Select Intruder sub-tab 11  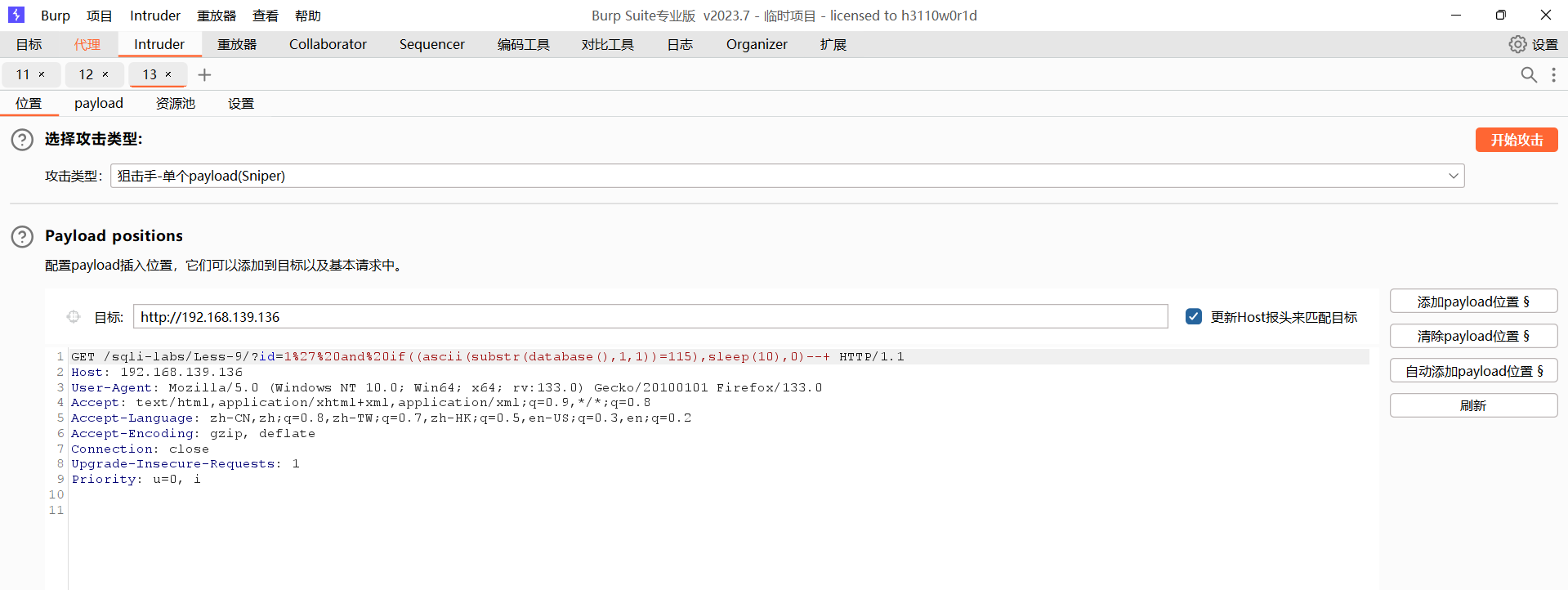[22, 74]
